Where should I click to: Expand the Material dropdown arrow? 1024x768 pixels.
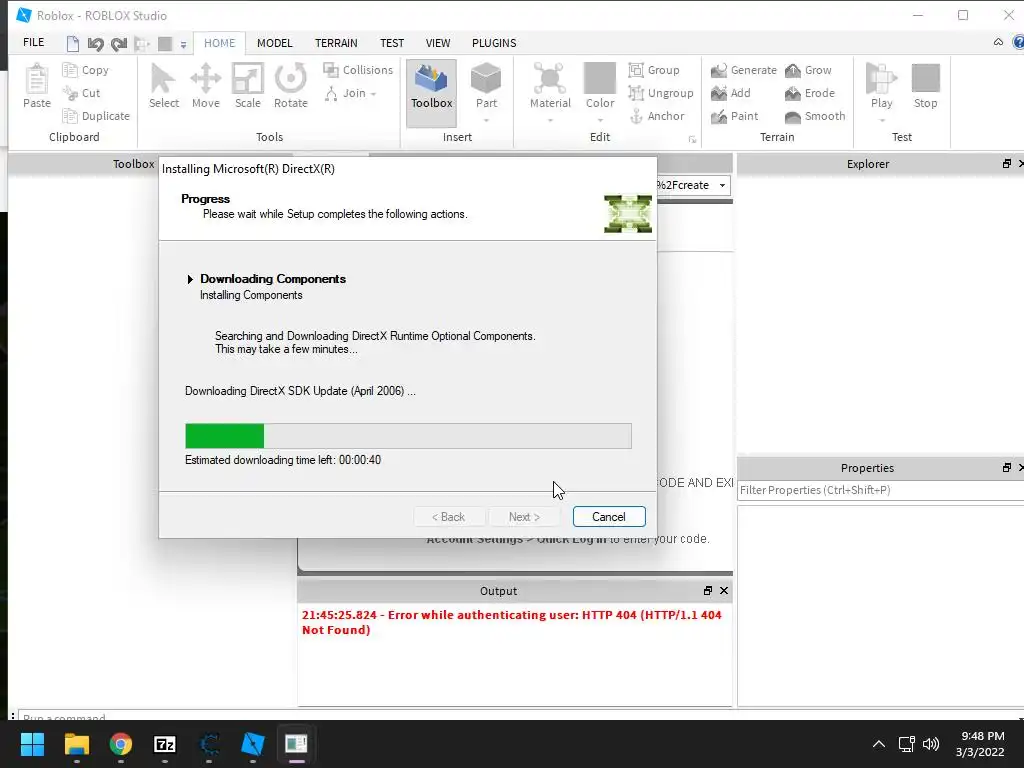550,120
